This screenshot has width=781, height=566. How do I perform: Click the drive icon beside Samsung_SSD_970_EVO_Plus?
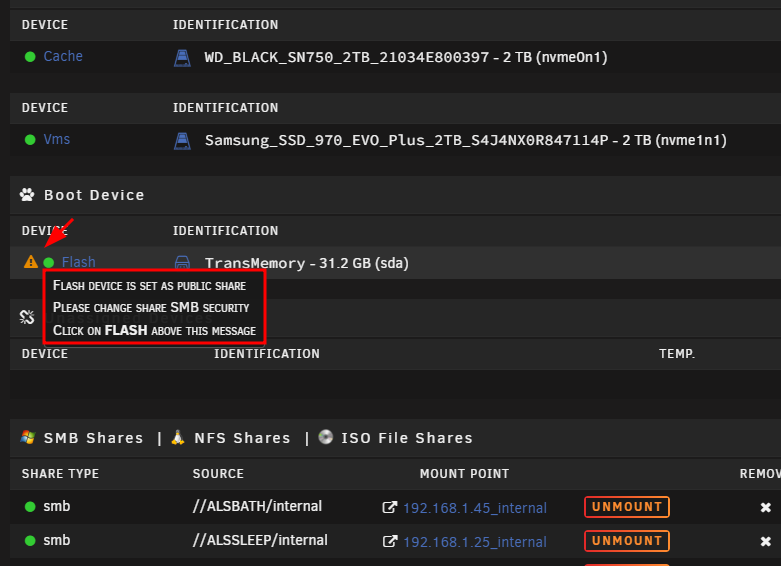click(x=182, y=141)
